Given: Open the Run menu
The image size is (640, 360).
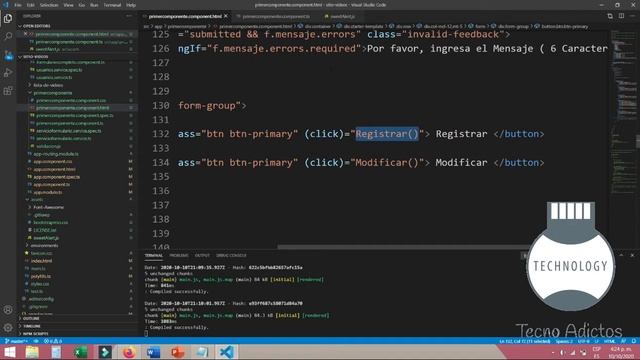Looking at the screenshot, I should click(94, 5).
